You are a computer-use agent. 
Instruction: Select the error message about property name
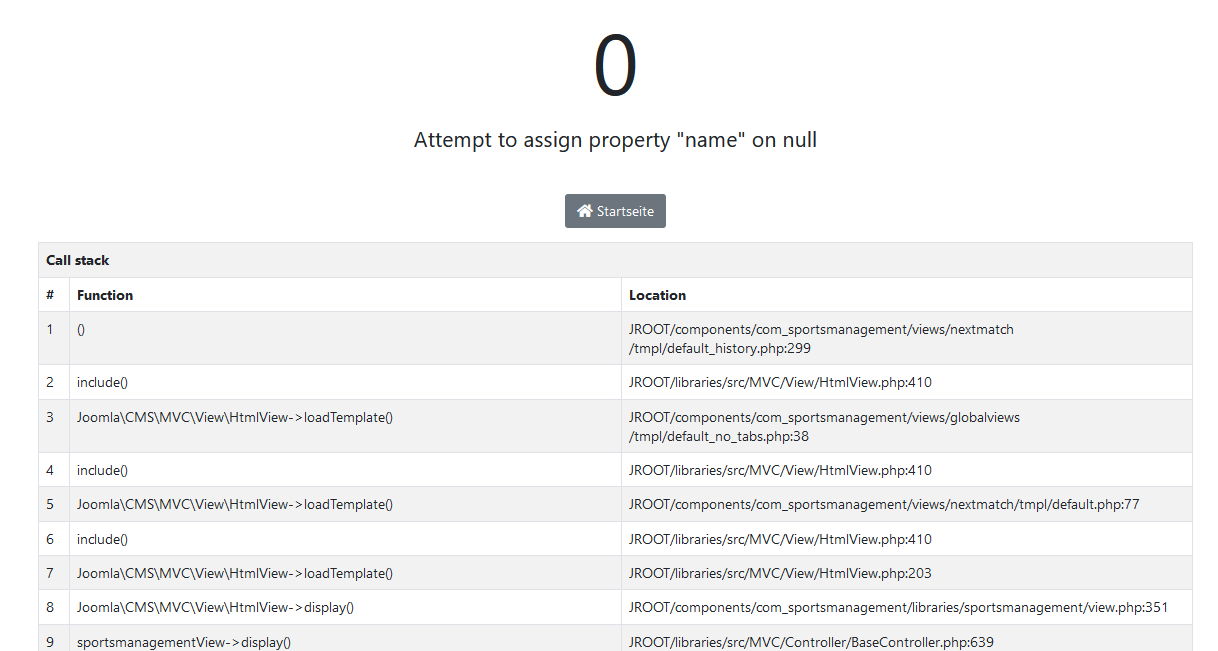(616, 140)
